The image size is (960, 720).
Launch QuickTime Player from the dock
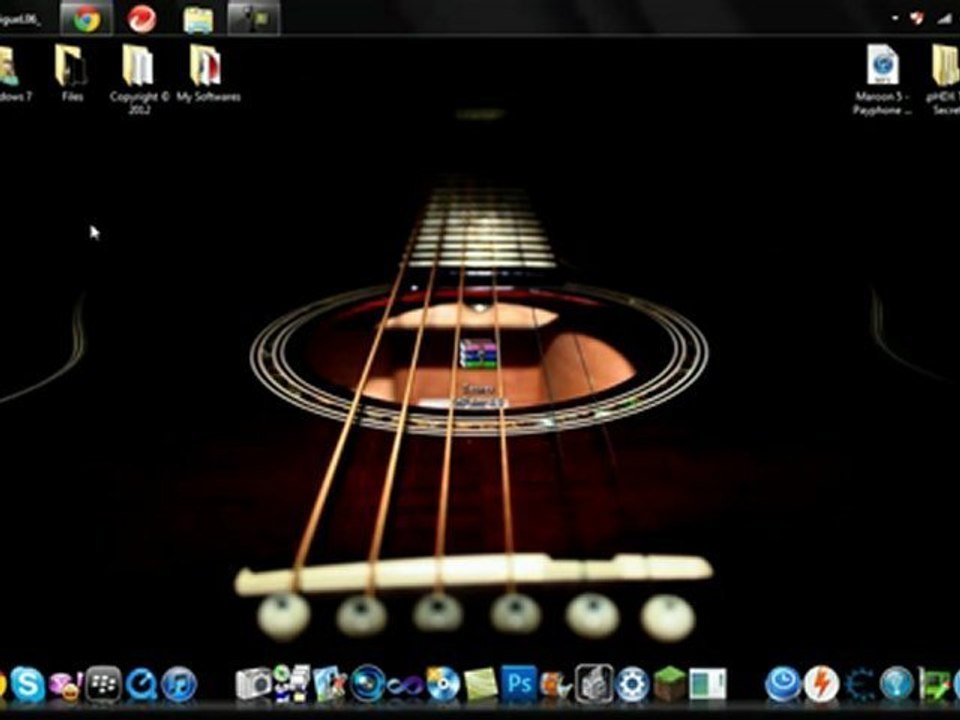pyautogui.click(x=141, y=684)
